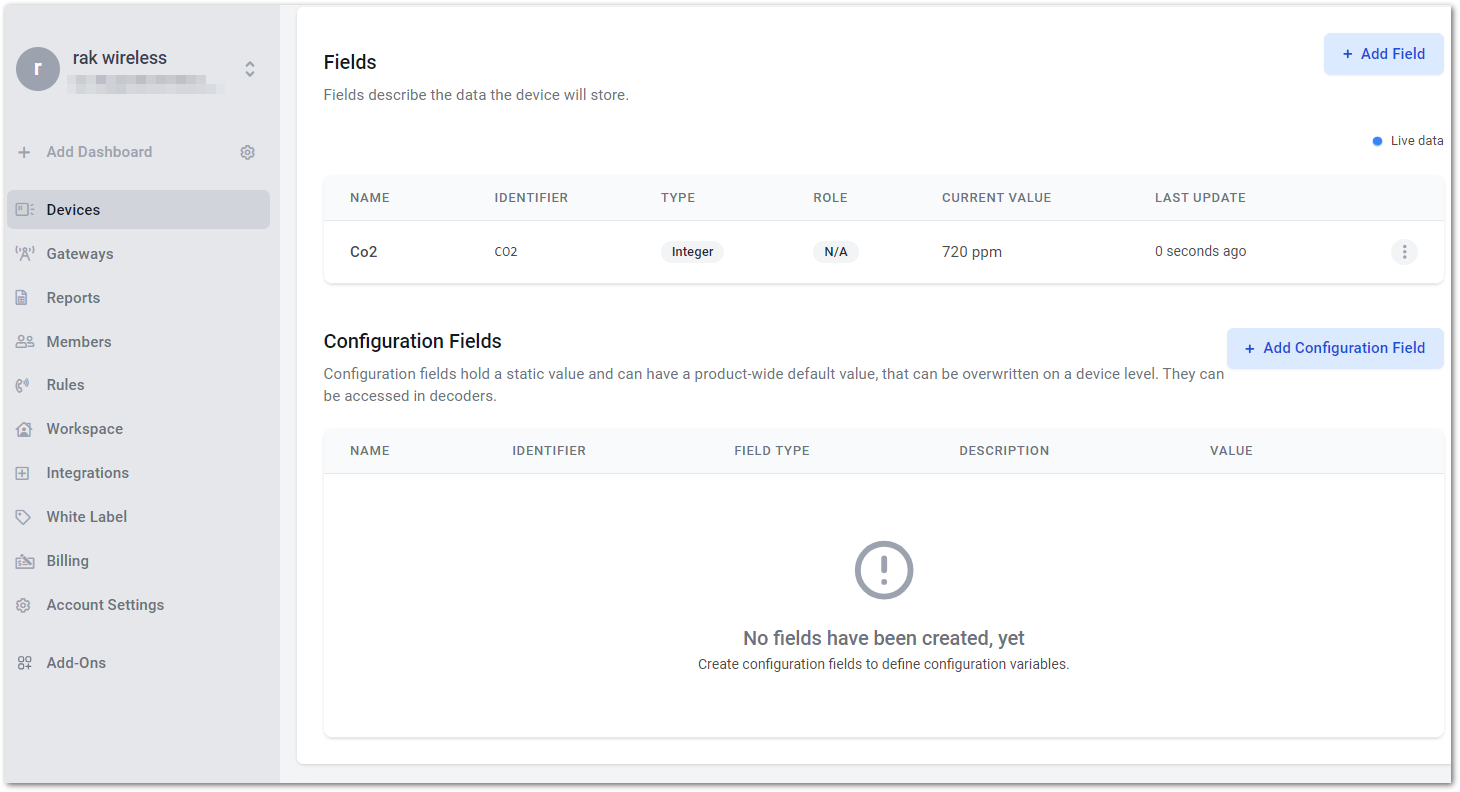
Task: Click the rak wireless avatar circle
Action: [x=38, y=69]
